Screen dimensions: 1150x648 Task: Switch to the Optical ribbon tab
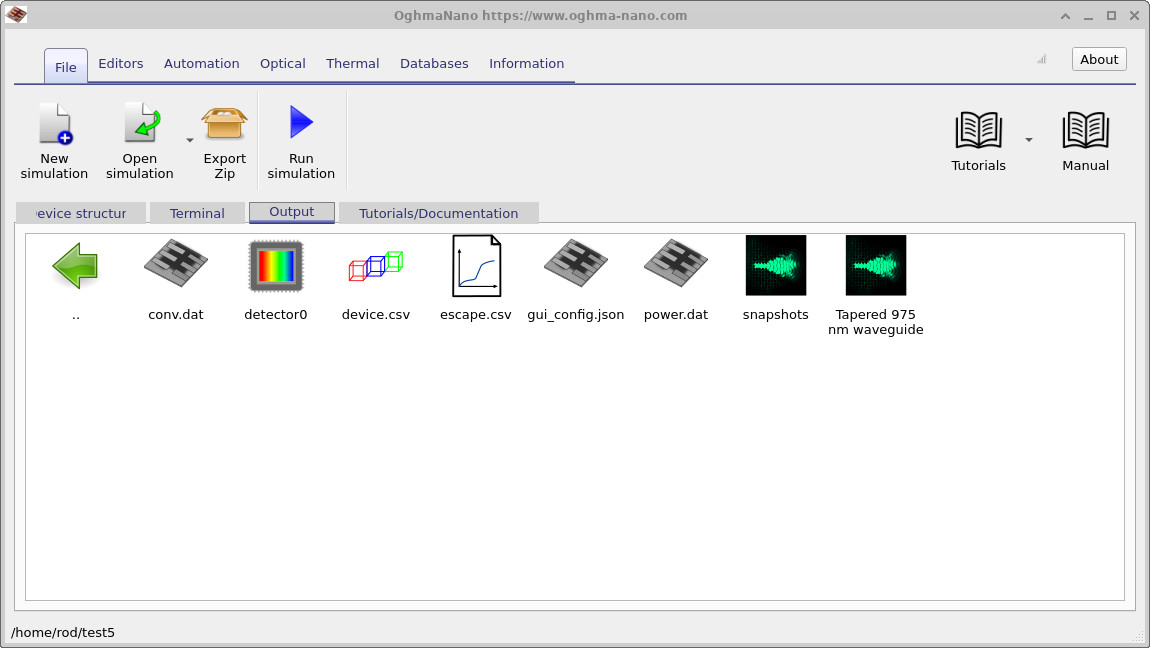(282, 63)
